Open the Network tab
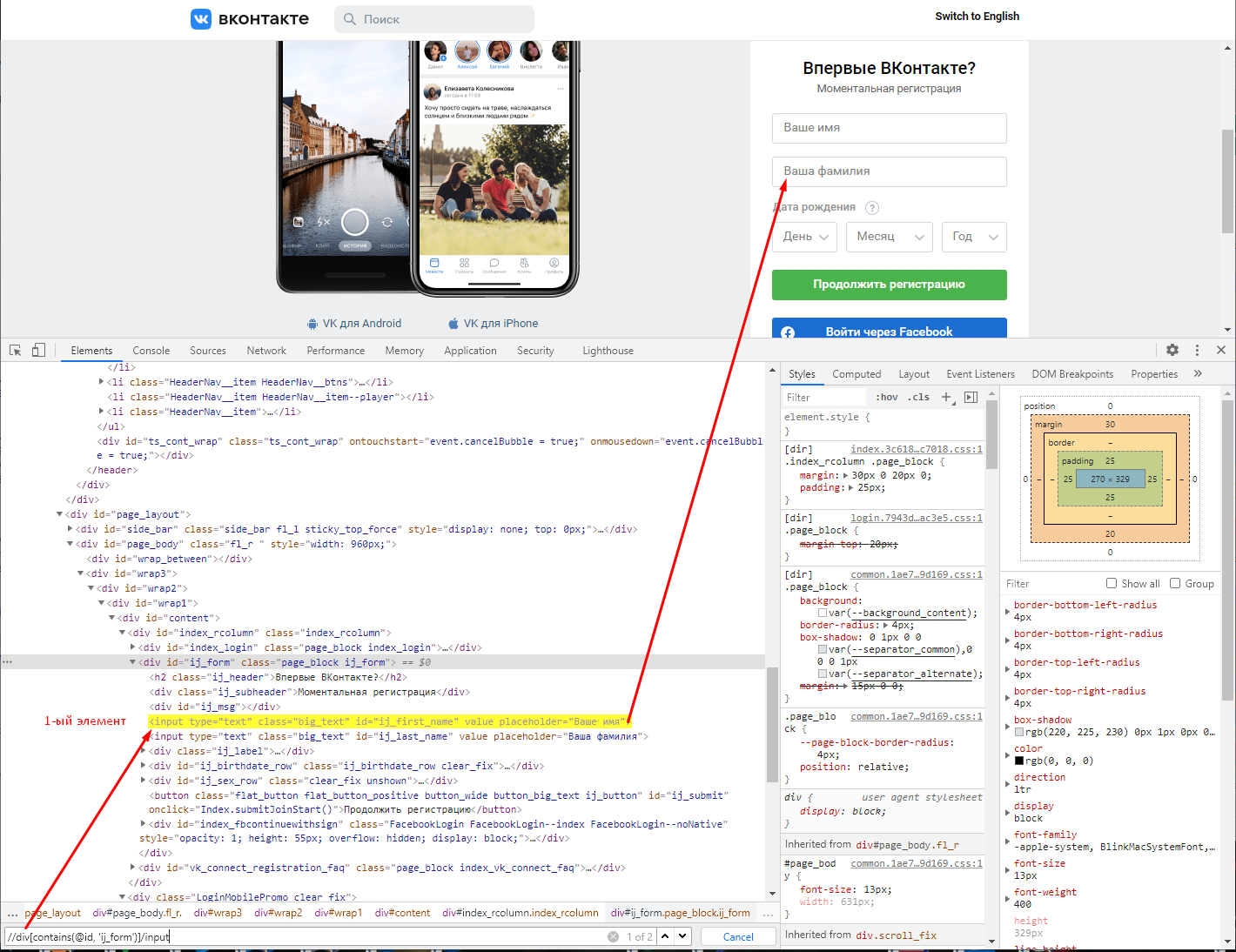Screen dimensions: 1236x952 [266, 351]
